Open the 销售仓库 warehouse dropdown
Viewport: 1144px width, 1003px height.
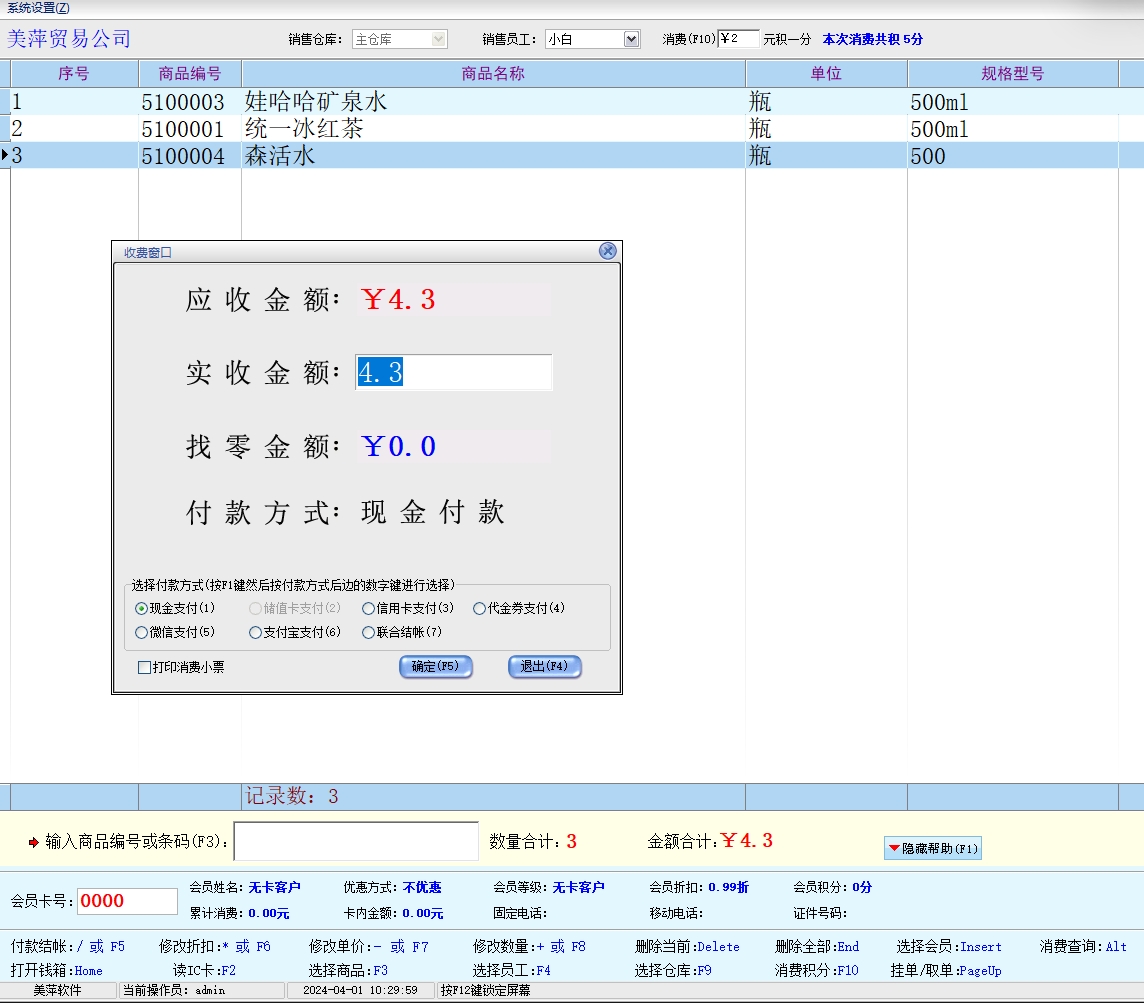[x=438, y=39]
